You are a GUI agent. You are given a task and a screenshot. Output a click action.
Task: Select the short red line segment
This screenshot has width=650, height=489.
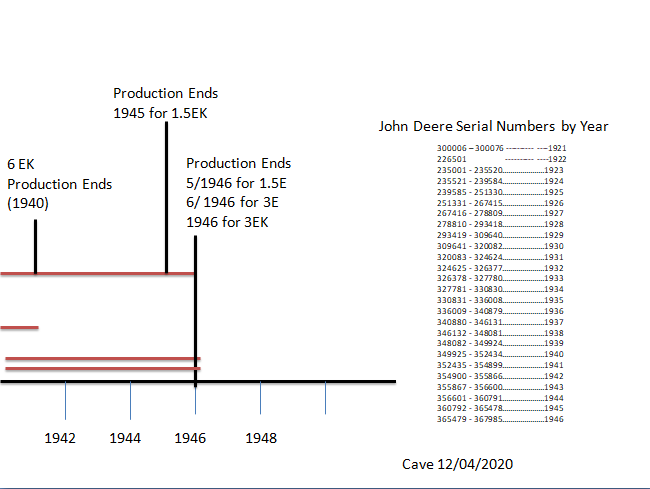click(x=19, y=327)
